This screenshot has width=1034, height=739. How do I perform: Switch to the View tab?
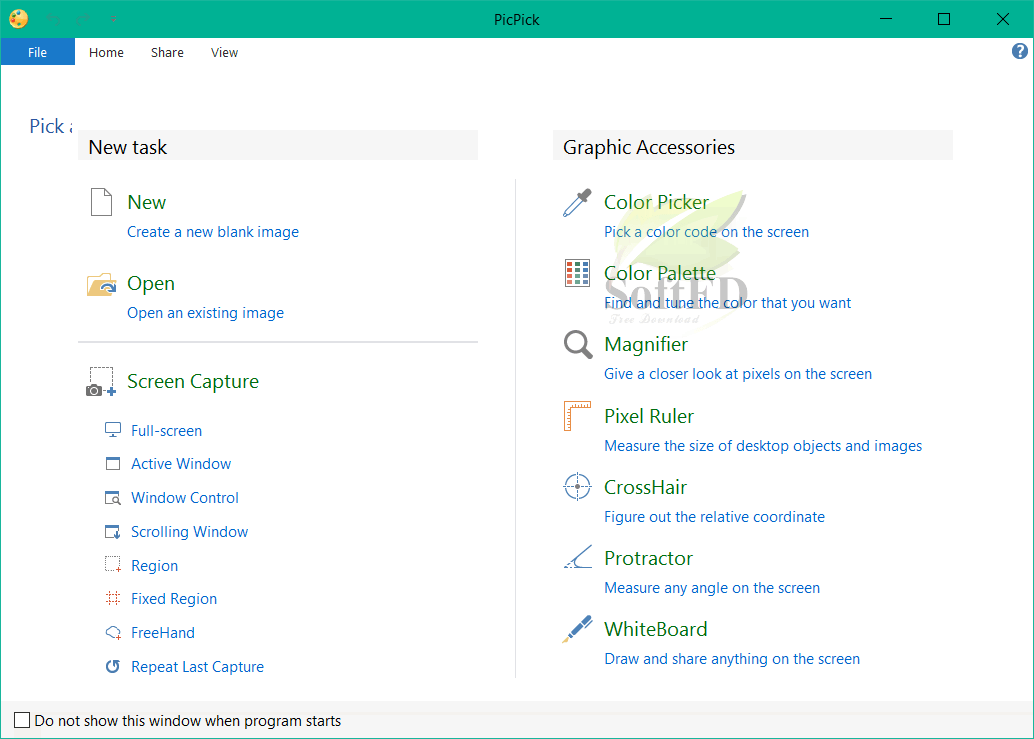pos(224,53)
